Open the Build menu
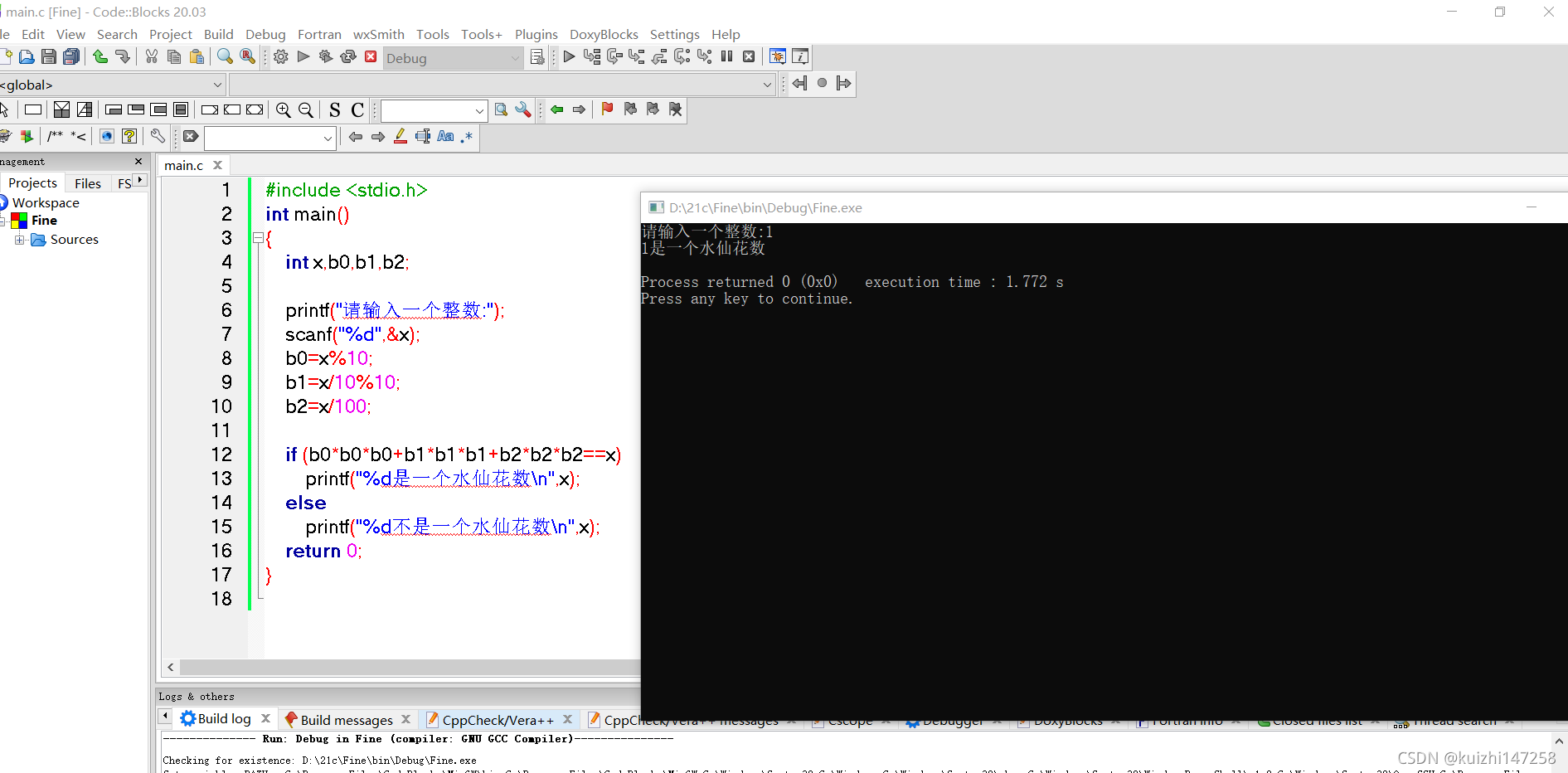Image resolution: width=1568 pixels, height=773 pixels. [219, 34]
